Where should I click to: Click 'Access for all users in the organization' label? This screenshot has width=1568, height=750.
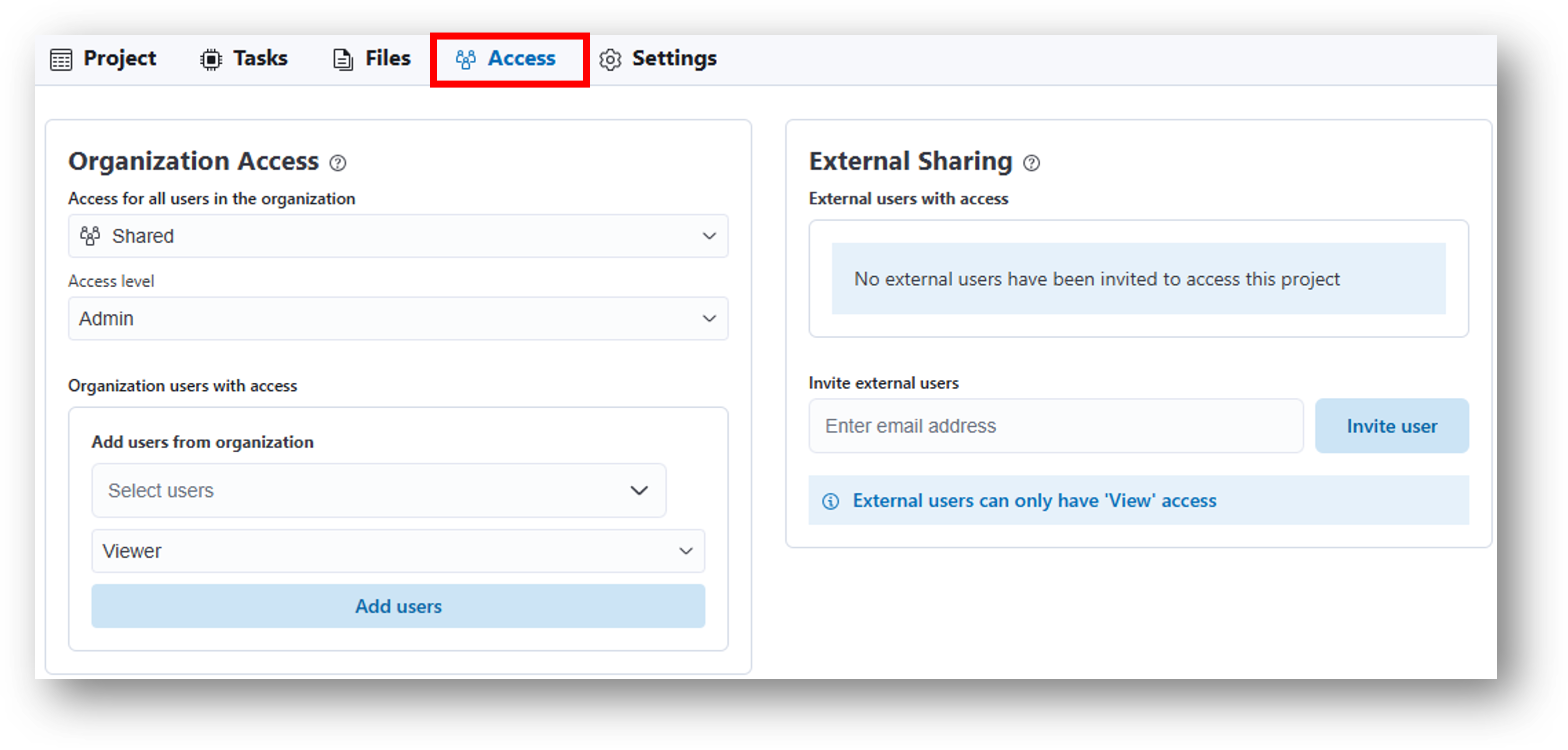pos(211,199)
